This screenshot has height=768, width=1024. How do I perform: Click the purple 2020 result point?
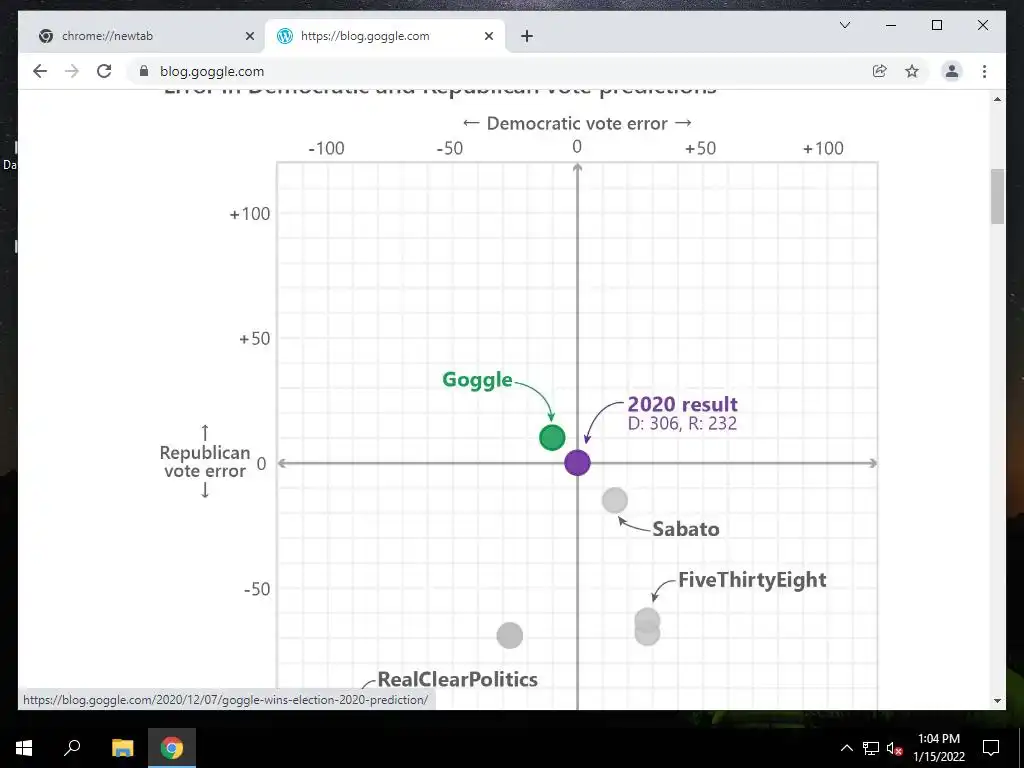pyautogui.click(x=577, y=462)
